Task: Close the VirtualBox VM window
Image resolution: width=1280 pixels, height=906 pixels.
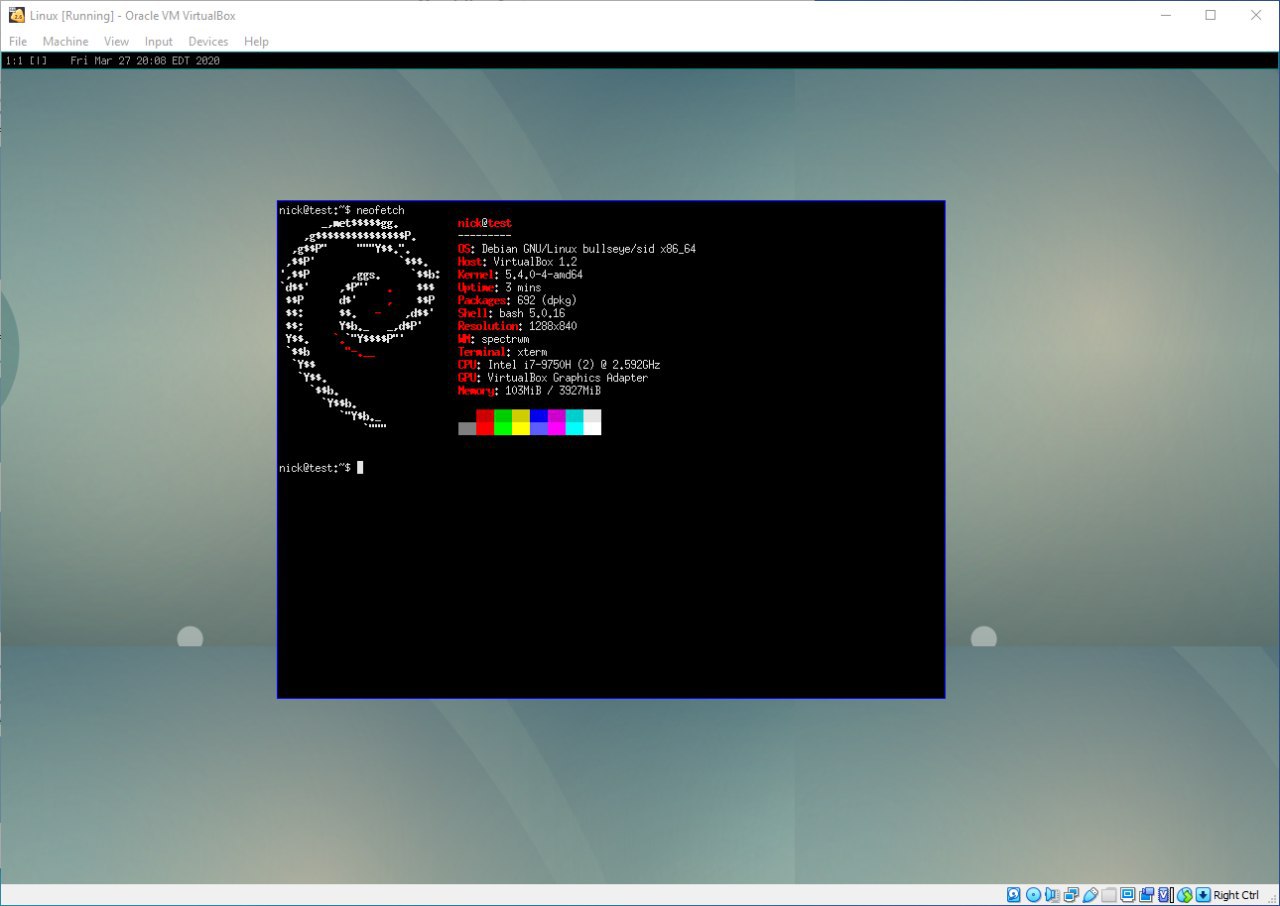Action: point(1257,15)
